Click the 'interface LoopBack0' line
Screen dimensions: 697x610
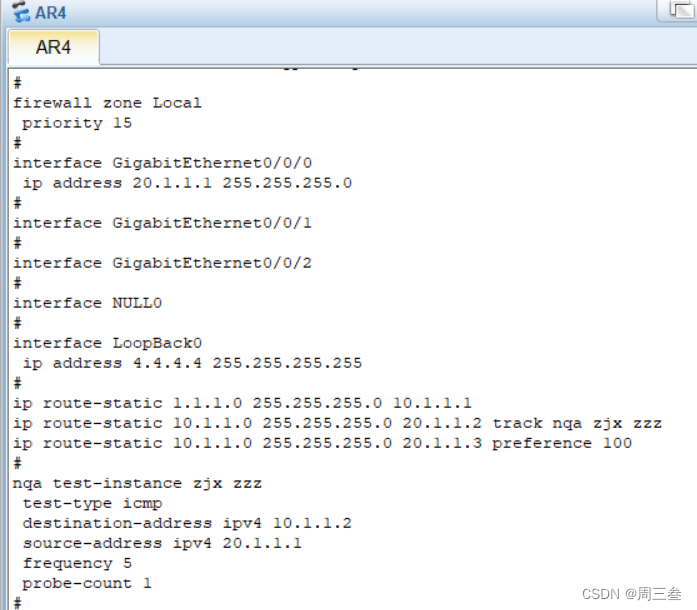tap(107, 343)
